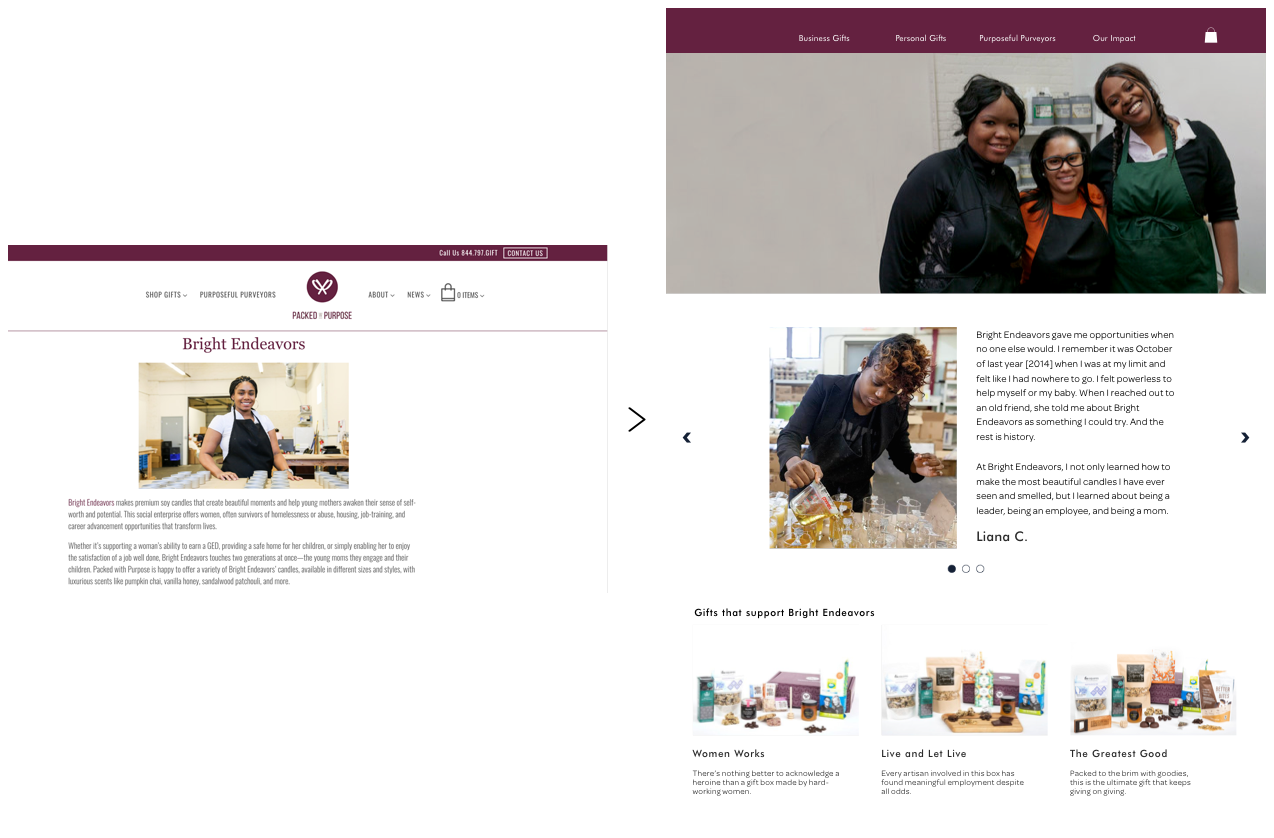
Task: Expand the Shop Gifts dropdown menu
Action: [x=166, y=295]
